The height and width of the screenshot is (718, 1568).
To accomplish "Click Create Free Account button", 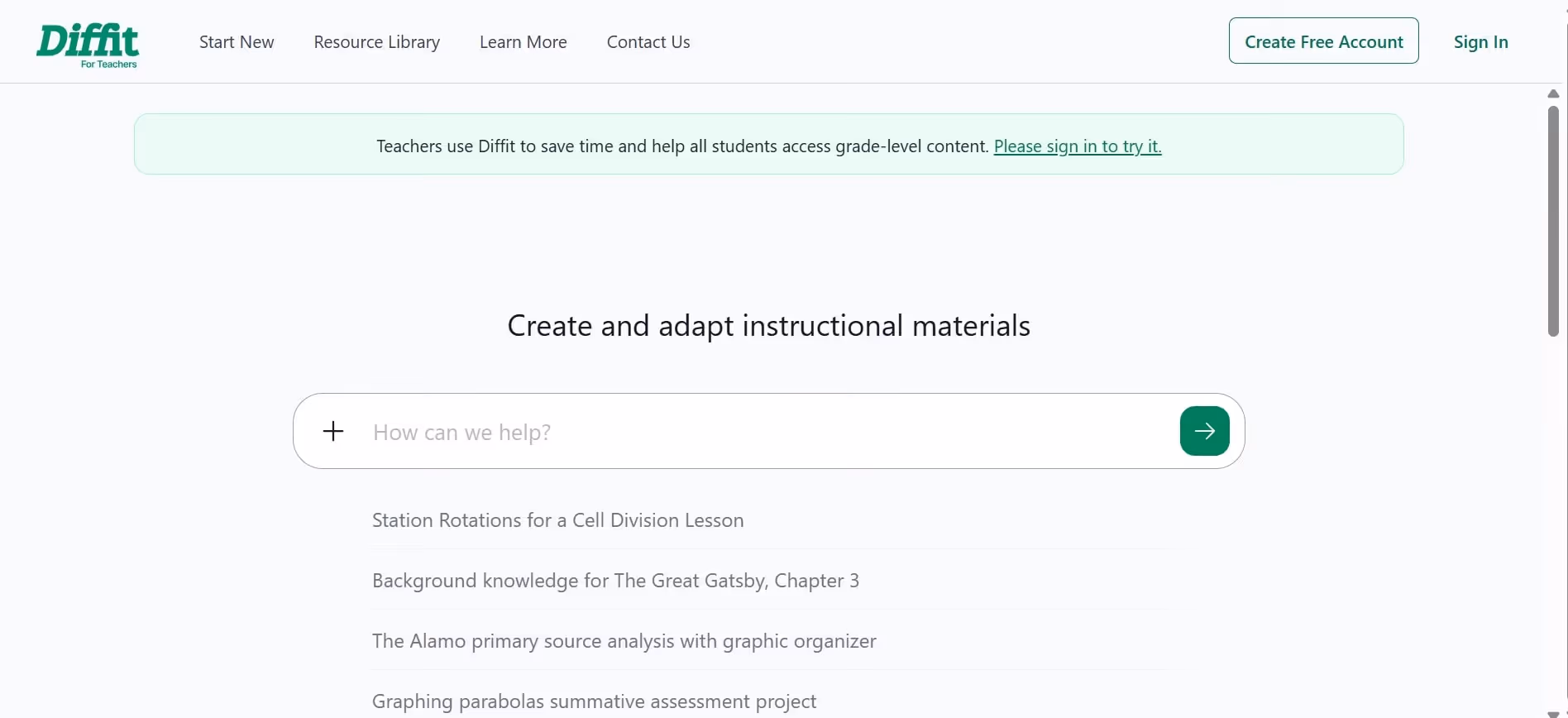I will coord(1323,41).
